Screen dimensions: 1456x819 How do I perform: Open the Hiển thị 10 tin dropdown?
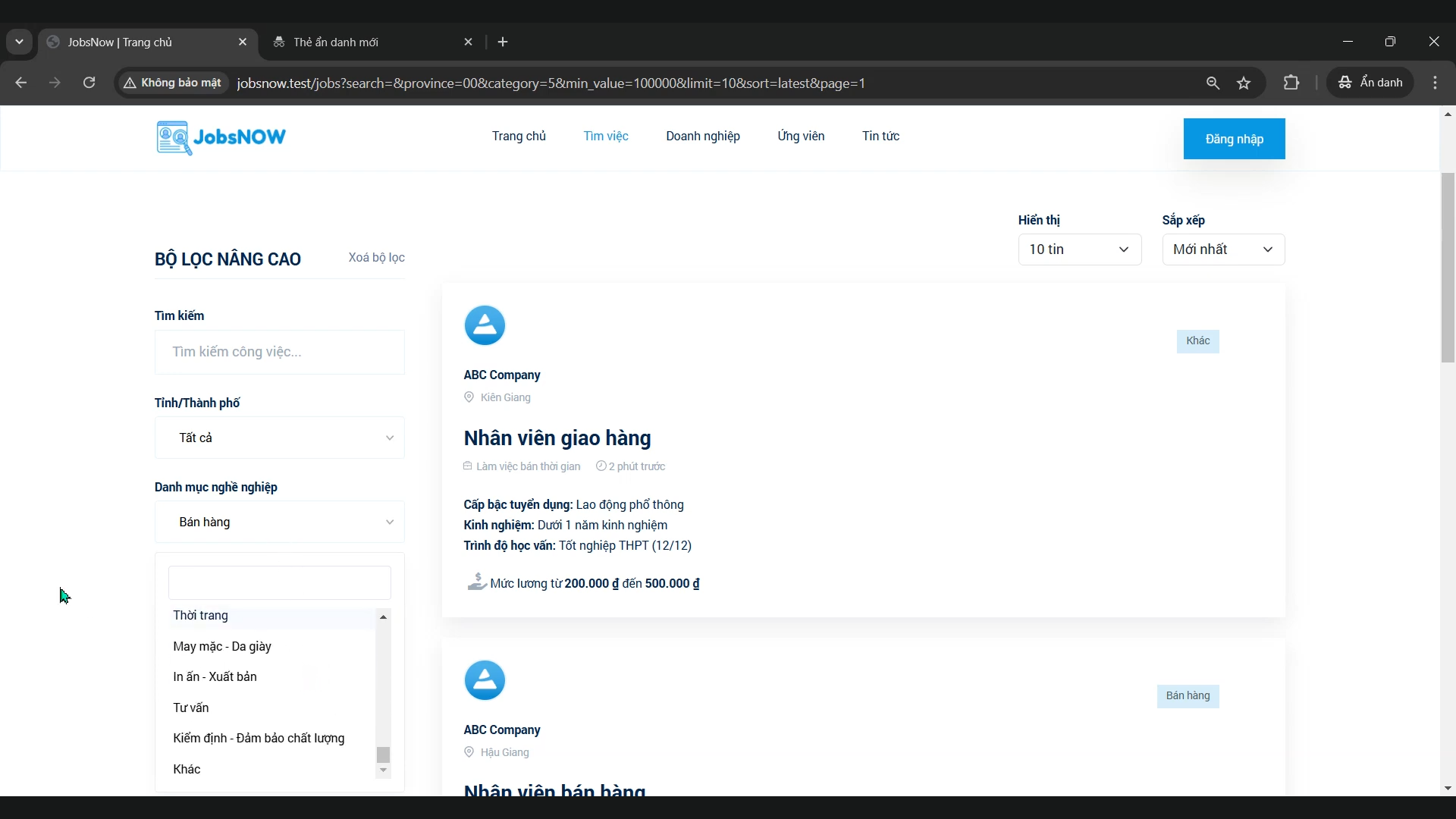[x=1080, y=249]
